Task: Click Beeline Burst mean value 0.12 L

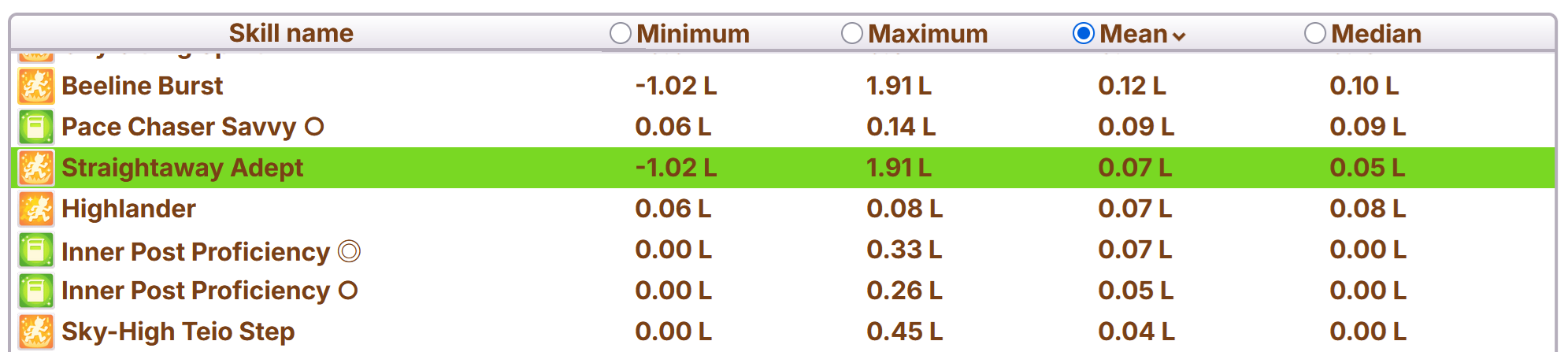Action: click(x=1132, y=86)
